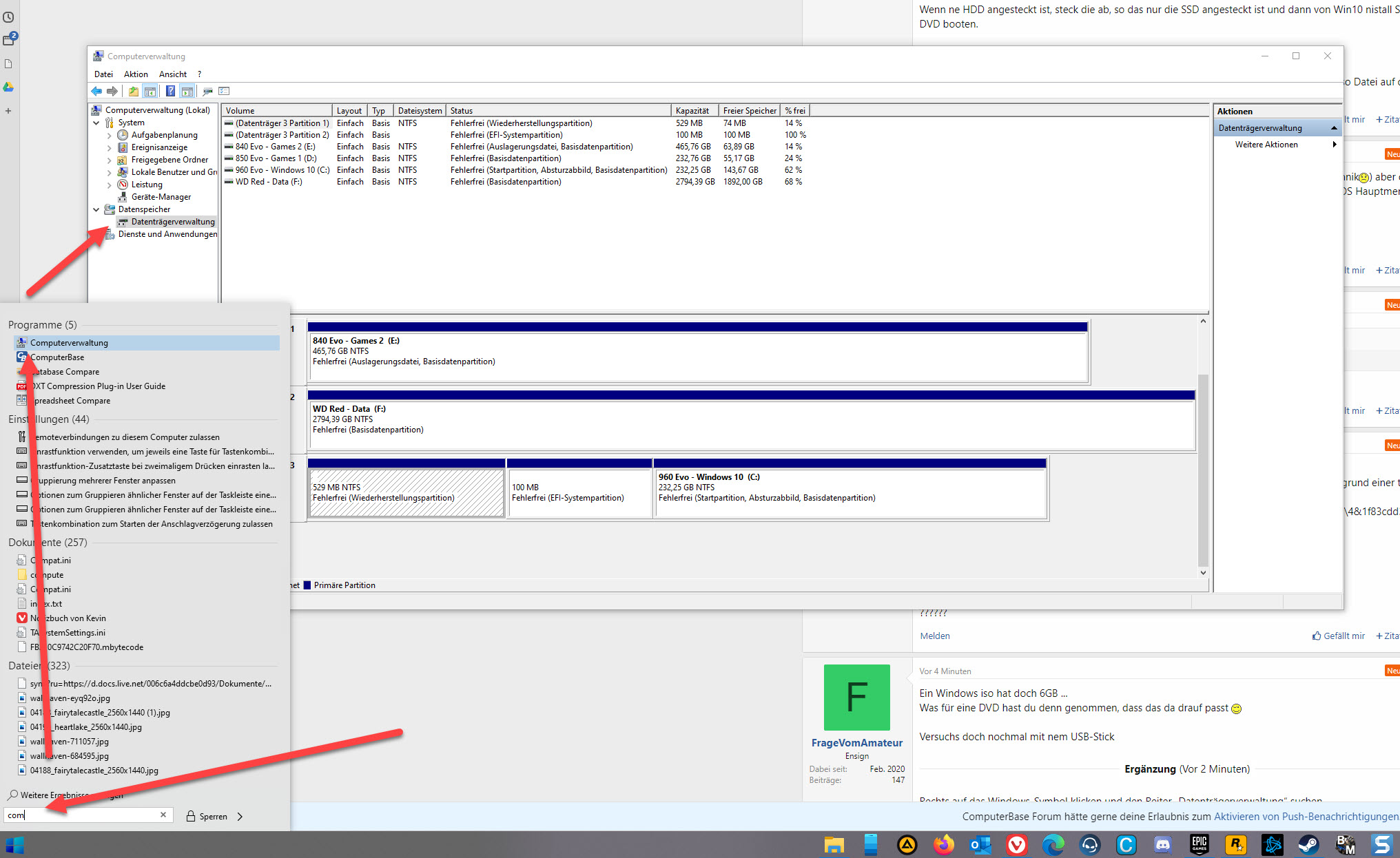
Task: Click the blue Help question mark icon
Action: (x=170, y=91)
